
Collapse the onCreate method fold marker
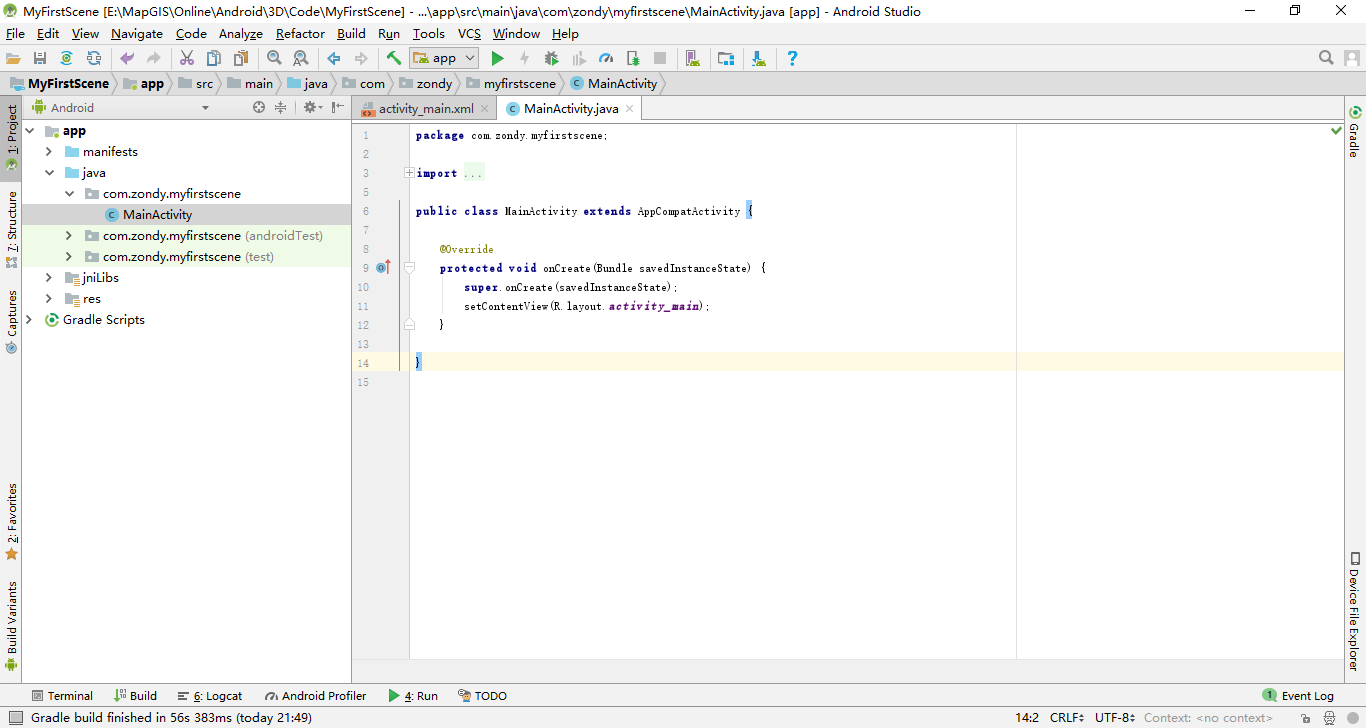pos(409,267)
